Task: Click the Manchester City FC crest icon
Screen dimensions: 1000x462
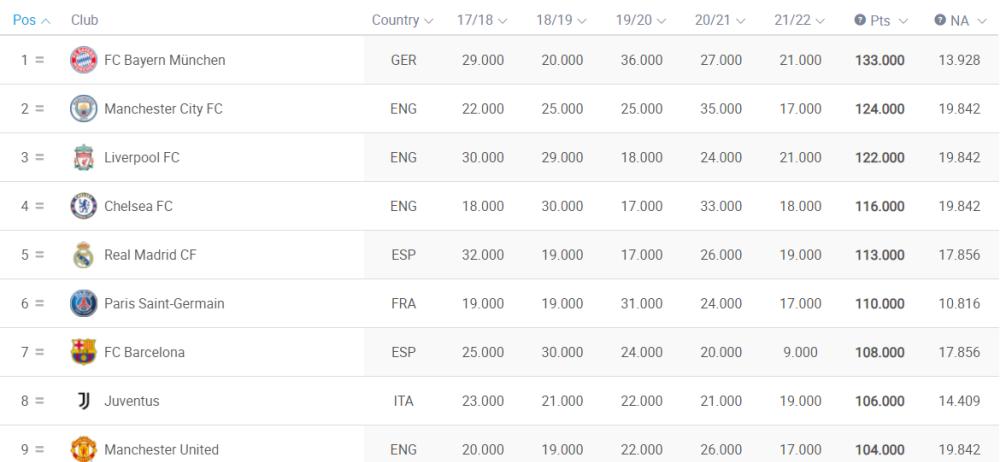Action: pyautogui.click(x=84, y=108)
